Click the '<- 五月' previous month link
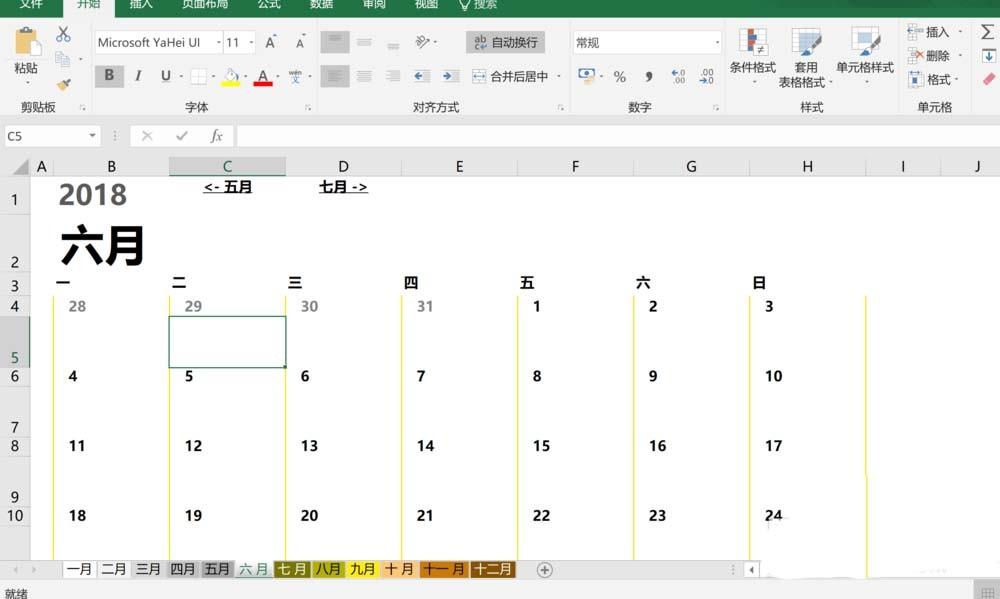 [227, 187]
